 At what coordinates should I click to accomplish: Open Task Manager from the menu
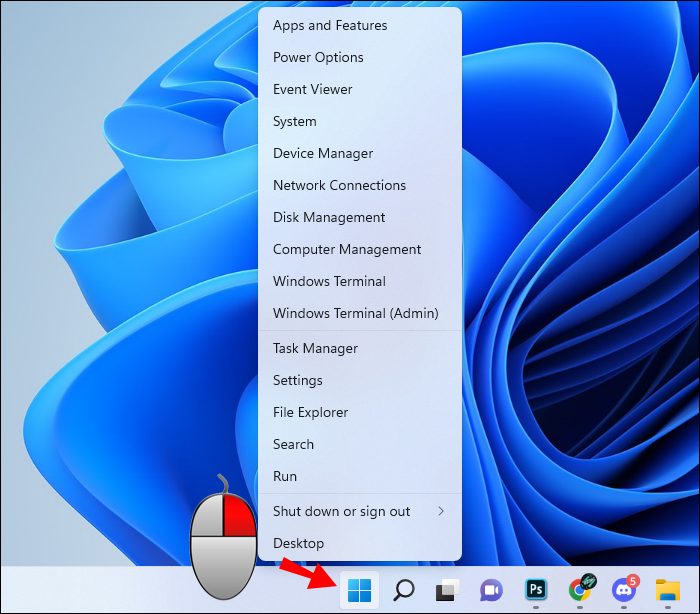pyautogui.click(x=315, y=348)
